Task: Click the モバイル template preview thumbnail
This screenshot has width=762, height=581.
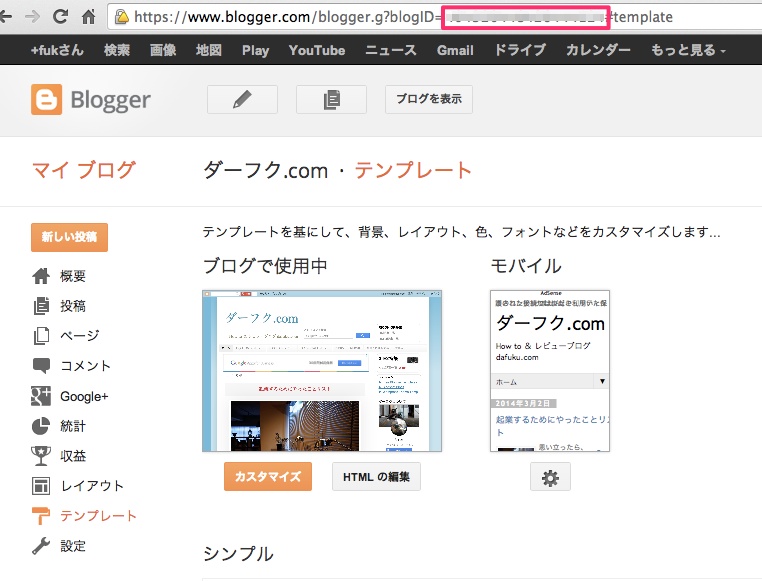Action: coord(550,371)
